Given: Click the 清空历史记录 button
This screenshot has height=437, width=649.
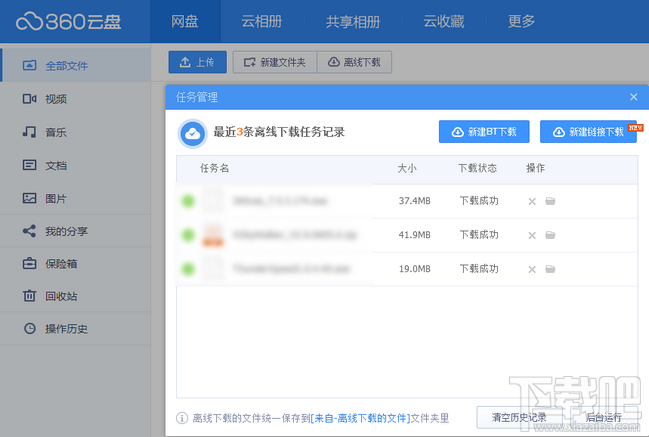Looking at the screenshot, I should [x=519, y=418].
